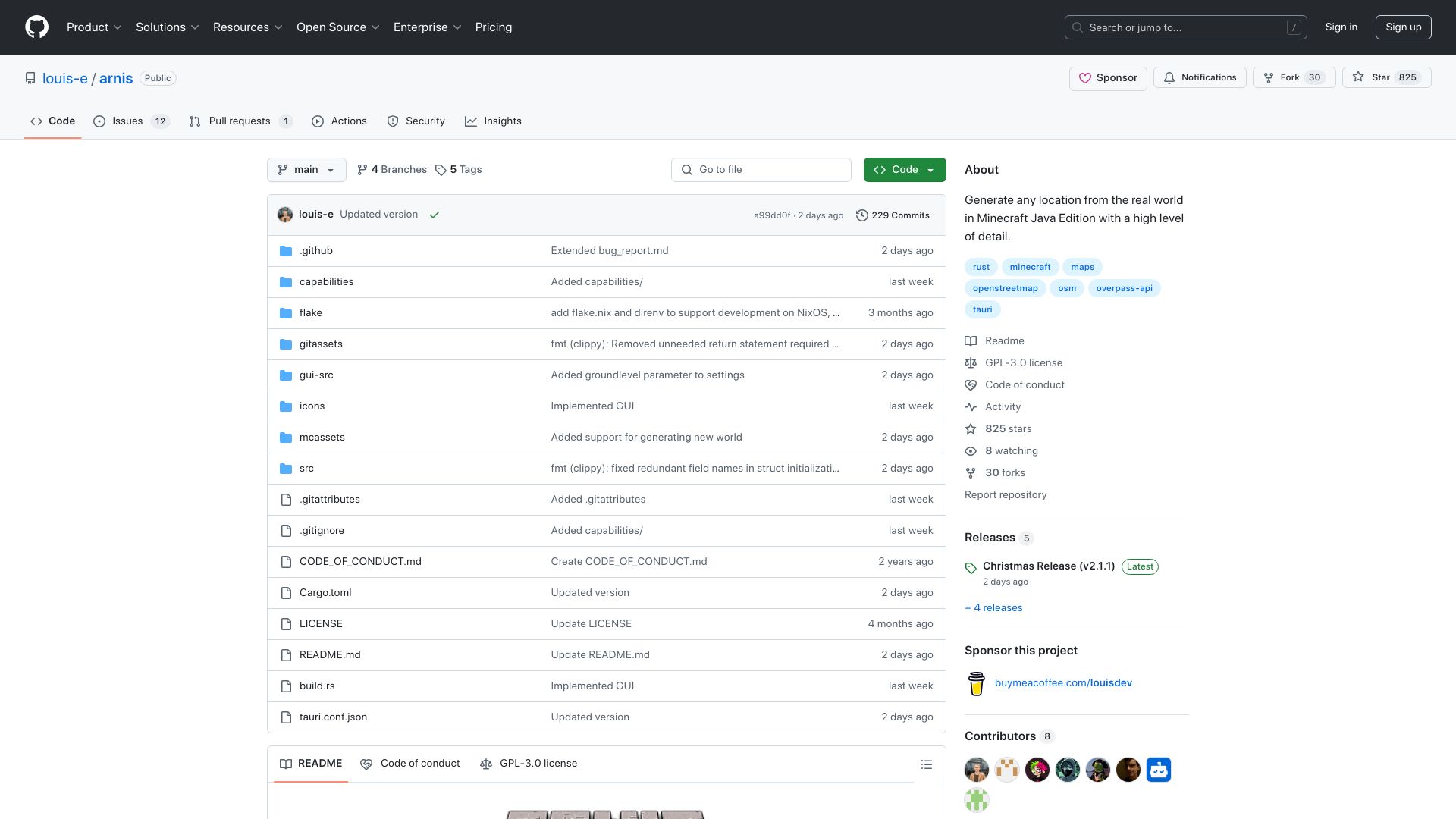Click the green pixel contributor avatar

tap(977, 800)
